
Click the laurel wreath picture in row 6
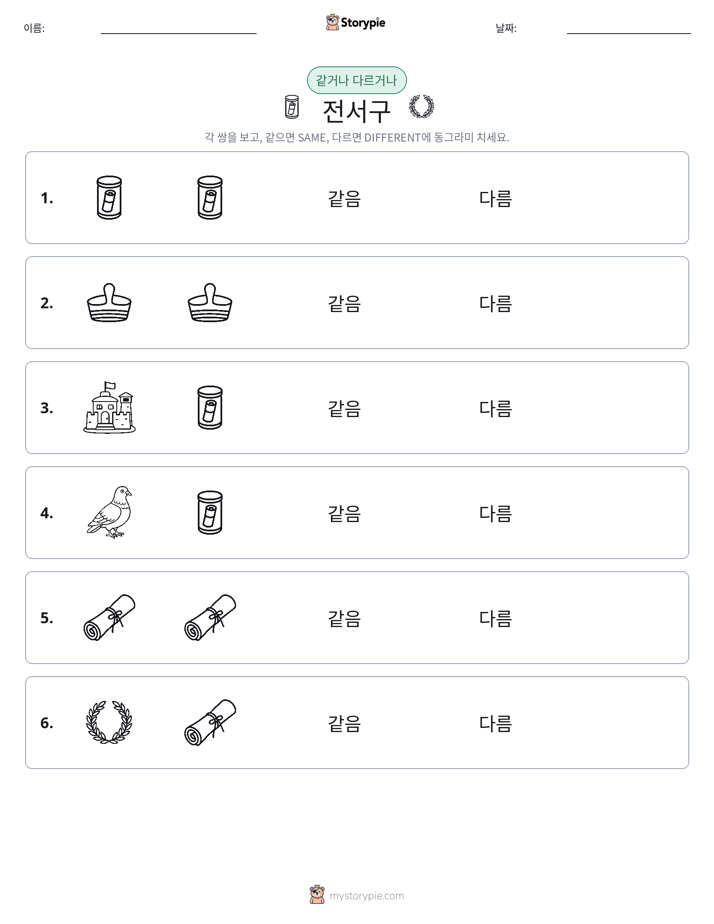point(110,722)
